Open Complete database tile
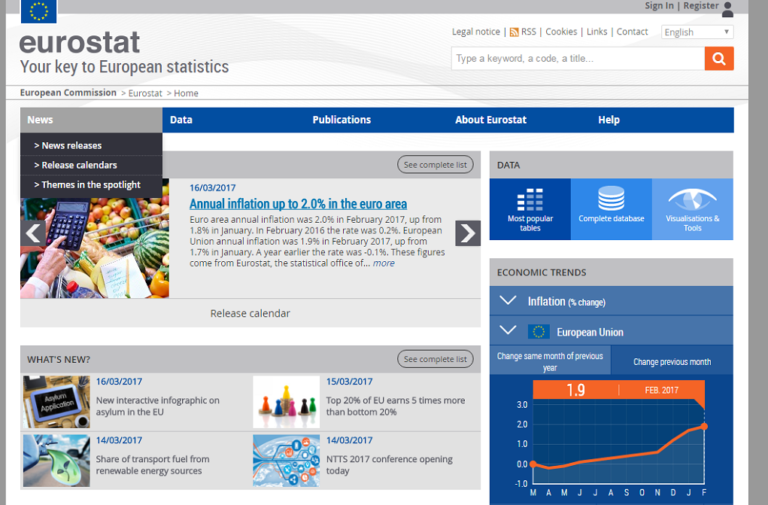 point(611,209)
